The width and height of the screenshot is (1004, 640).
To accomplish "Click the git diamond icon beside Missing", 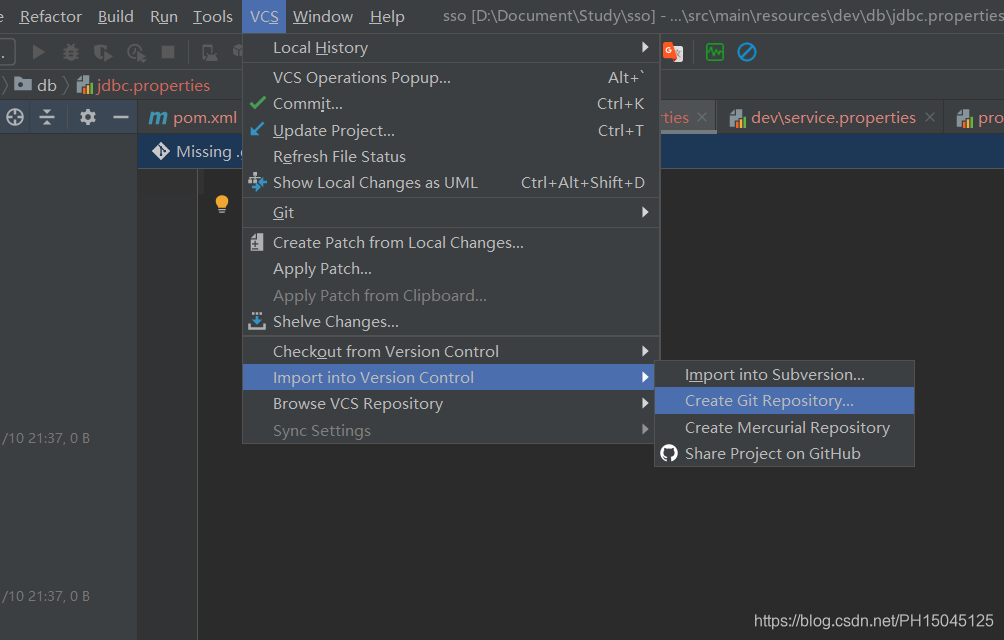I will point(161,152).
